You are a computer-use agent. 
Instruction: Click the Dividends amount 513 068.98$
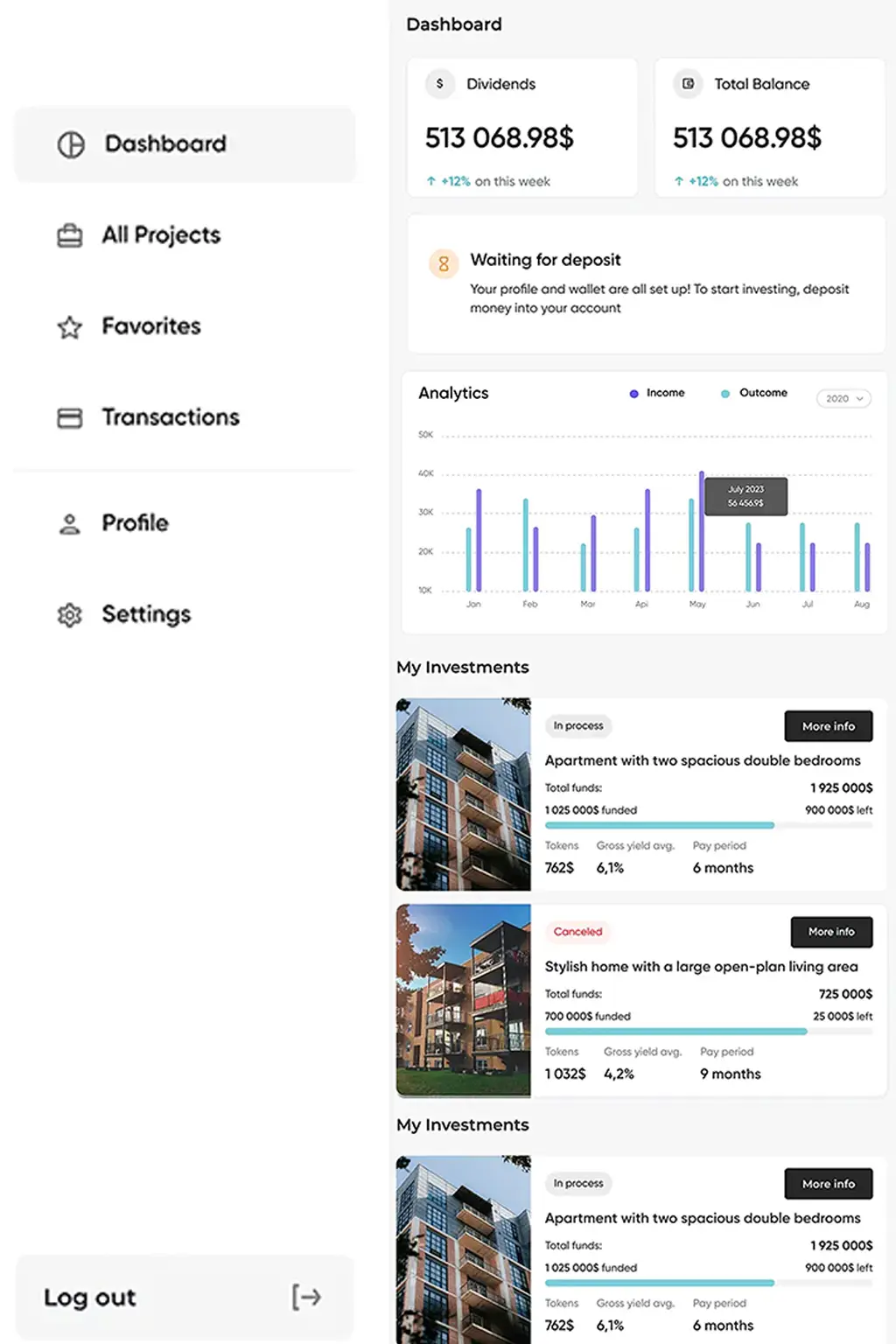coord(500,137)
